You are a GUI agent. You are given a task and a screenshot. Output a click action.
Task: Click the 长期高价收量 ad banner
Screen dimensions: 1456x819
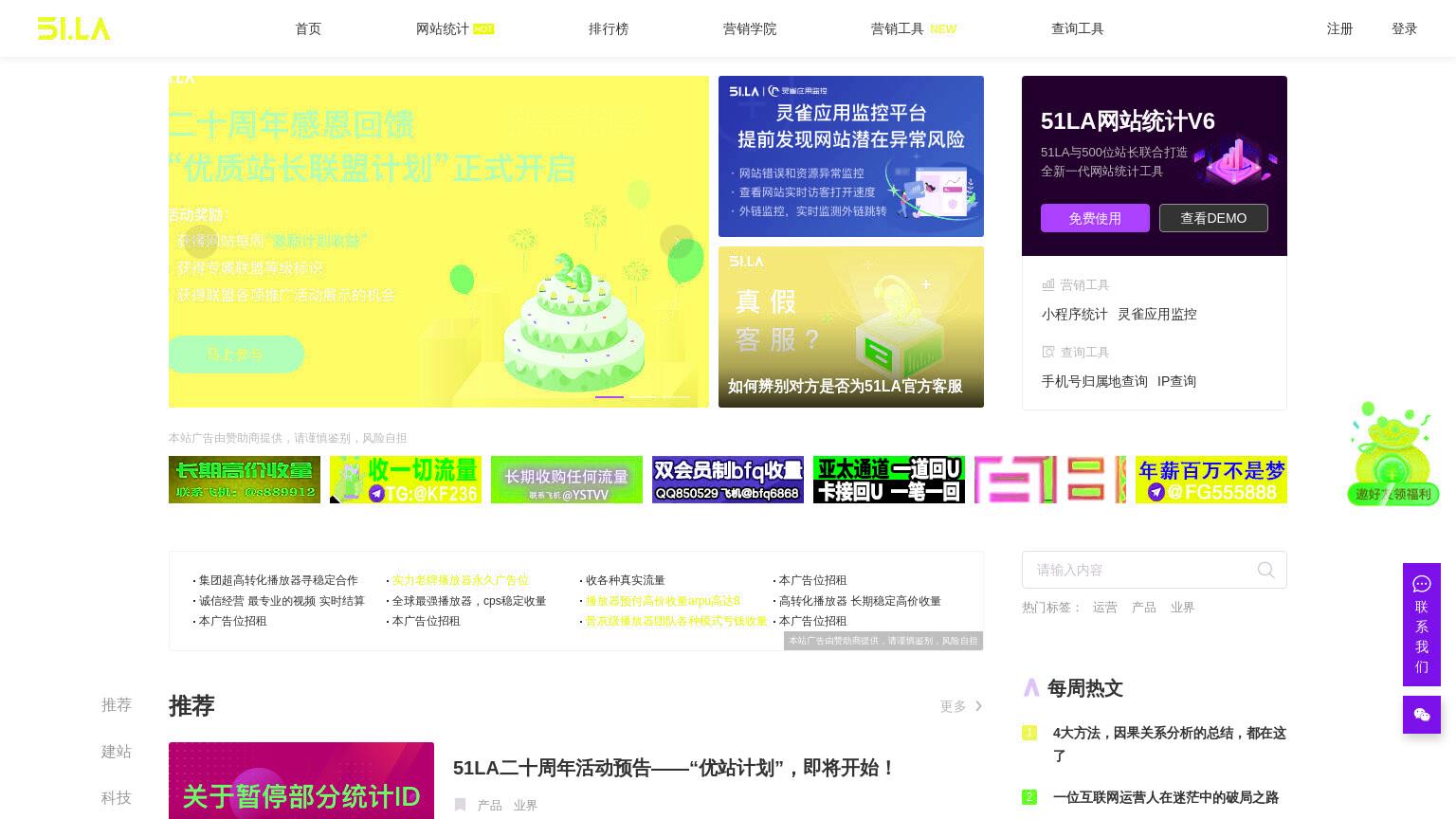click(245, 480)
